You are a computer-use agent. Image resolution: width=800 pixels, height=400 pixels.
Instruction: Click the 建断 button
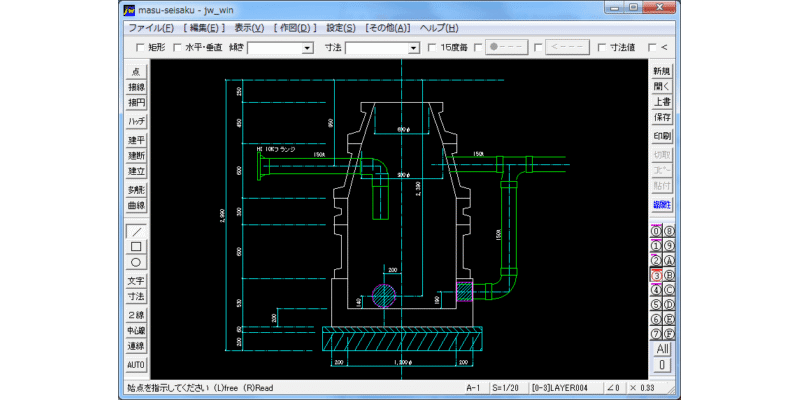pos(136,156)
